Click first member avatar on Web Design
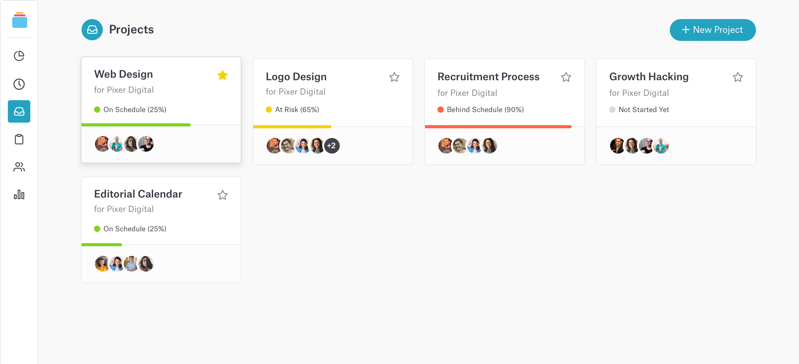Image resolution: width=799 pixels, height=364 pixels. [102, 144]
